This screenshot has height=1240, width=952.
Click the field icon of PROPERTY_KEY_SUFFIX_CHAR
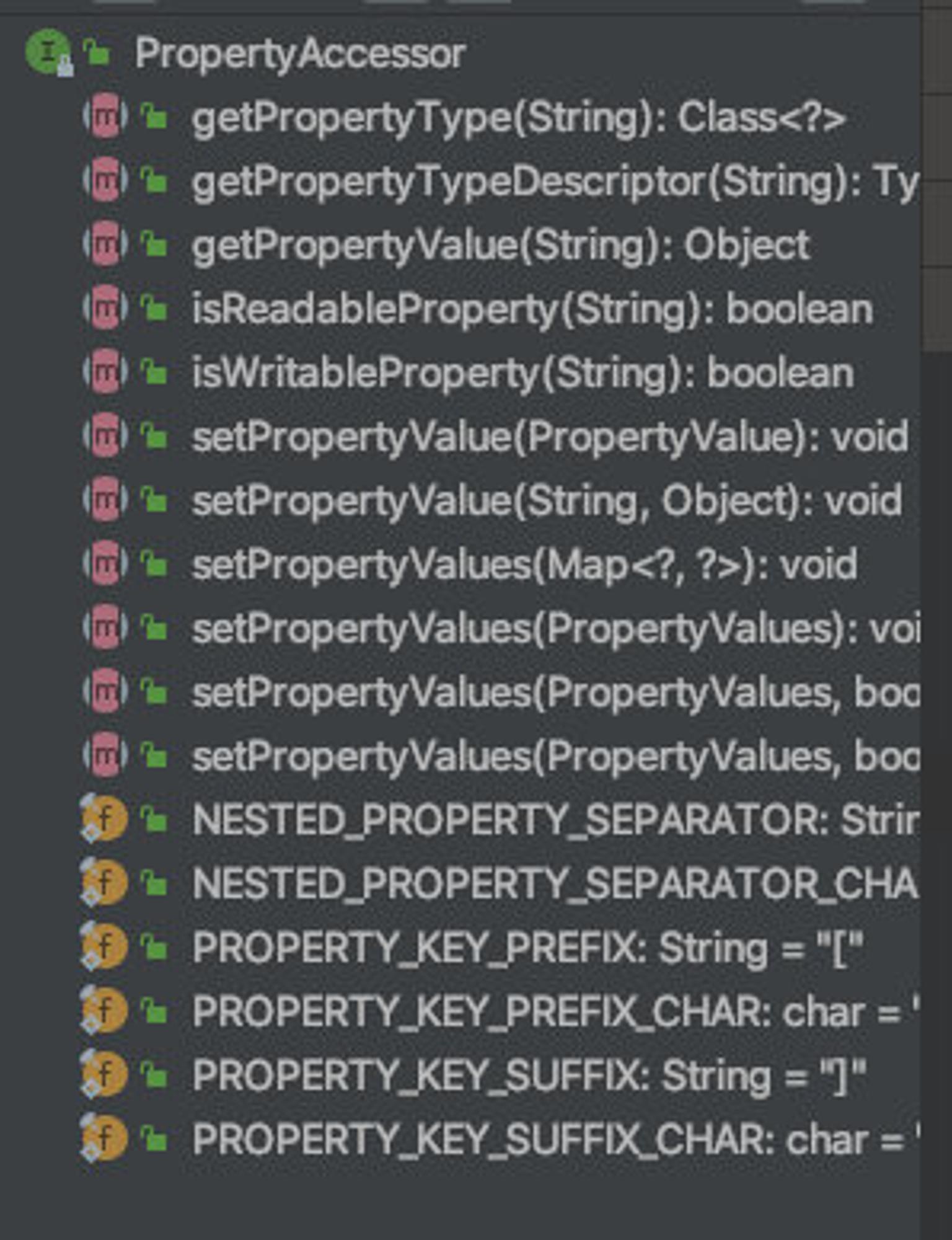click(x=104, y=1138)
